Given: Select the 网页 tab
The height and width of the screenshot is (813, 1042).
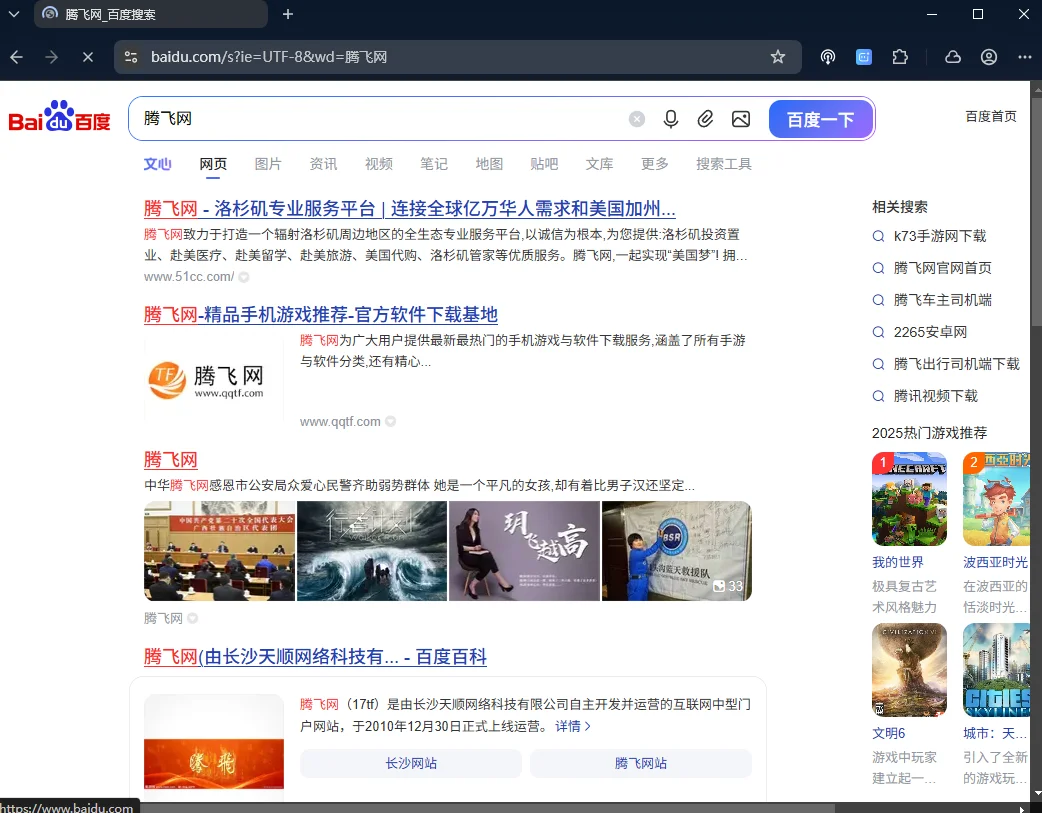Looking at the screenshot, I should pyautogui.click(x=213, y=164).
